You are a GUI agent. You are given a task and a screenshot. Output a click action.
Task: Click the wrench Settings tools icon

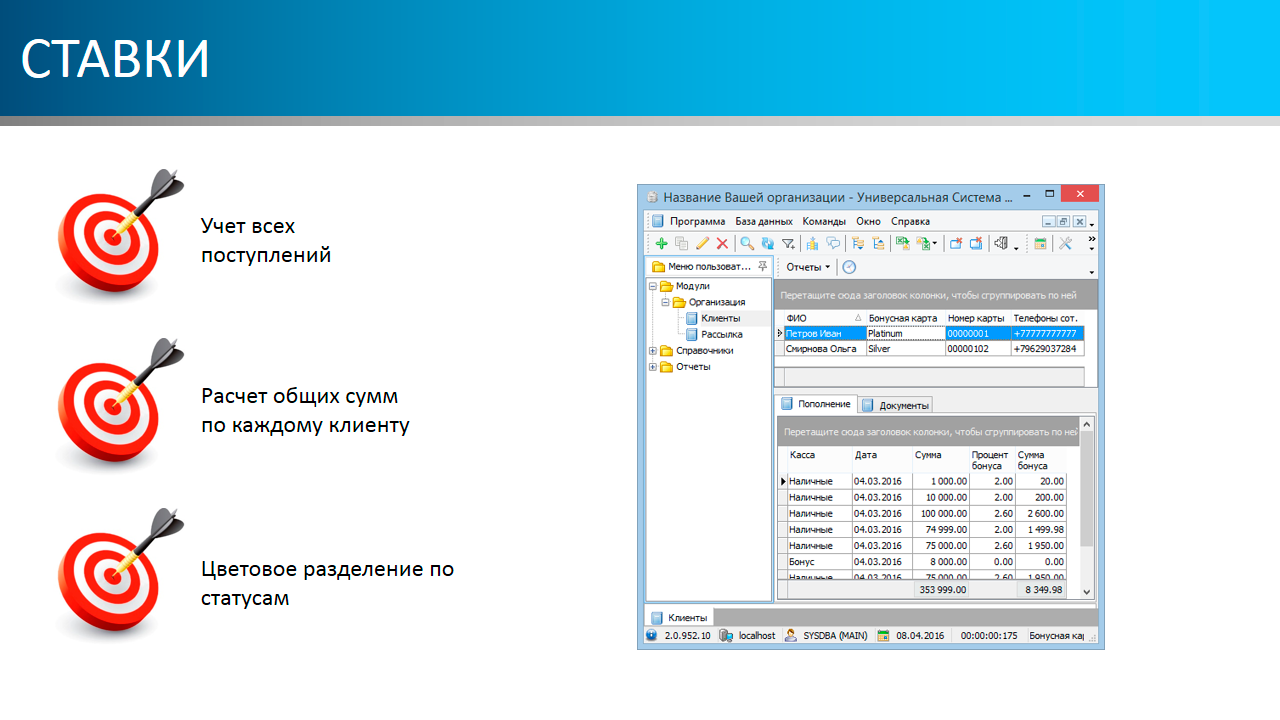[1065, 243]
